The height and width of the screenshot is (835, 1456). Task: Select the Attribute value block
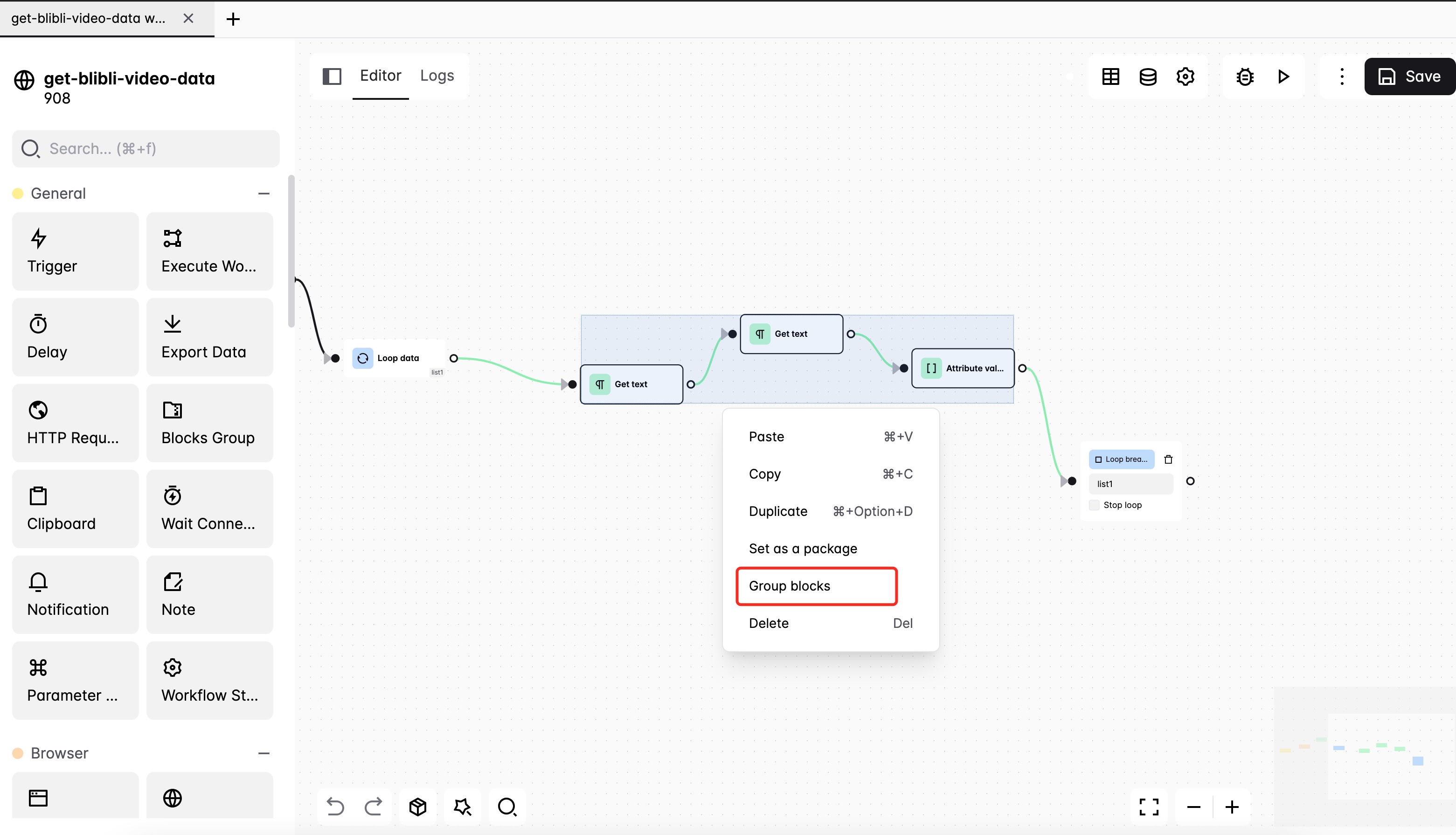tap(963, 368)
